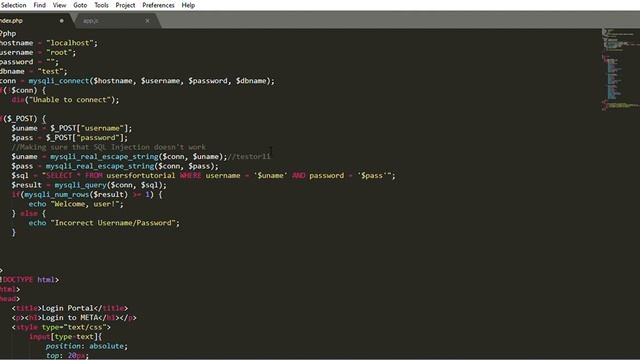This screenshot has width=640, height=360.
Task: Click the mysqli_connect function call
Action: (x=59, y=81)
